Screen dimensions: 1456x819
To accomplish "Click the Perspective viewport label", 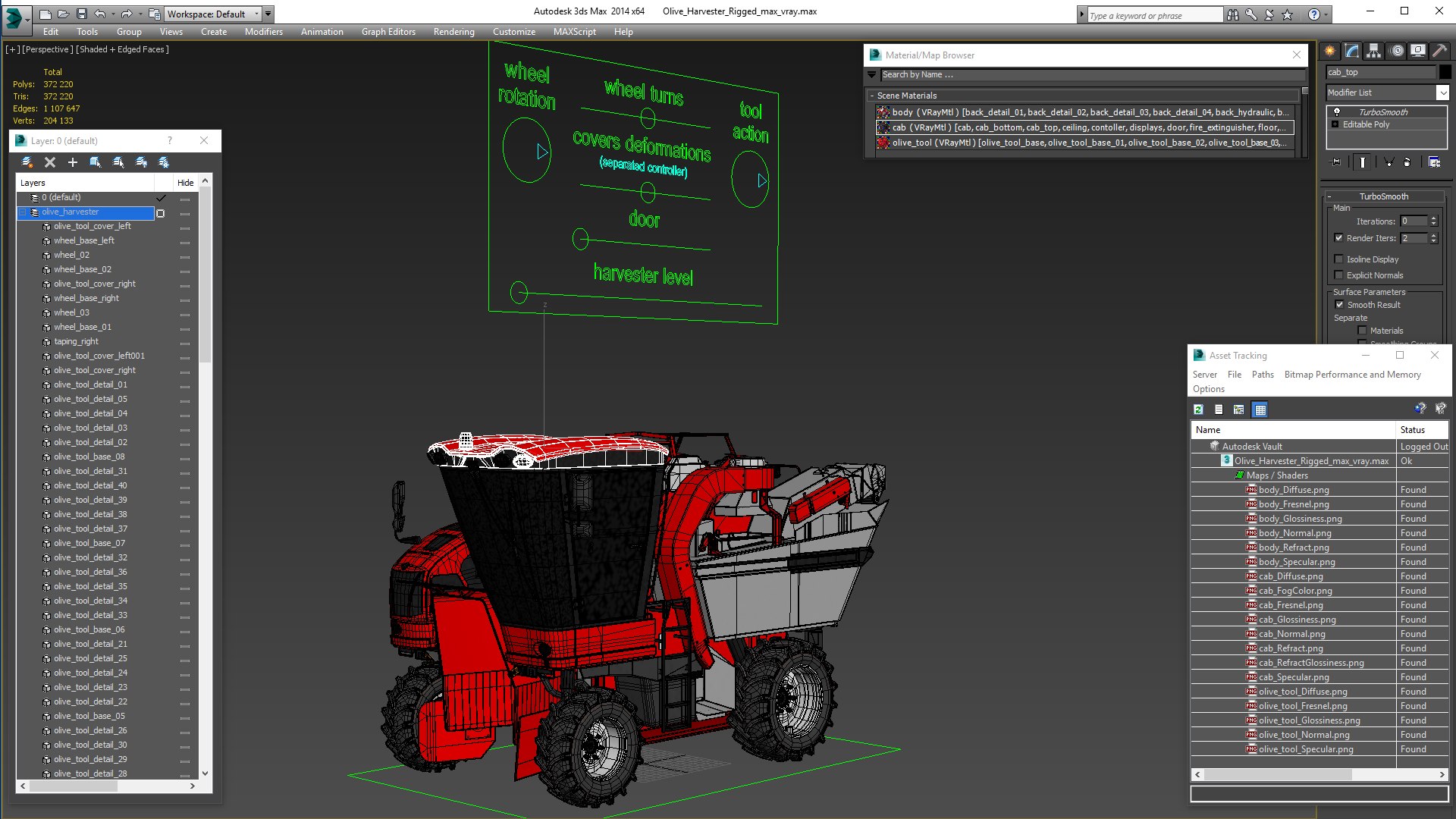I will coord(48,49).
